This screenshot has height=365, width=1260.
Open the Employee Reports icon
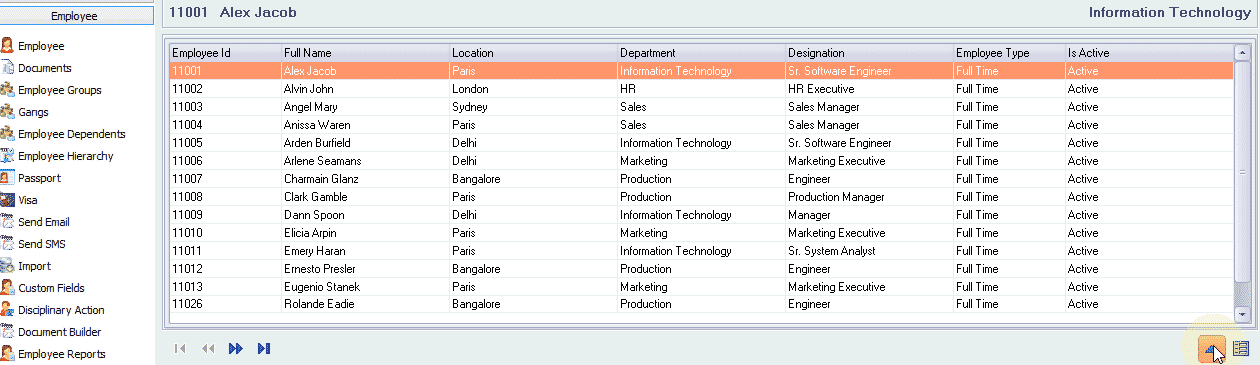[8, 354]
